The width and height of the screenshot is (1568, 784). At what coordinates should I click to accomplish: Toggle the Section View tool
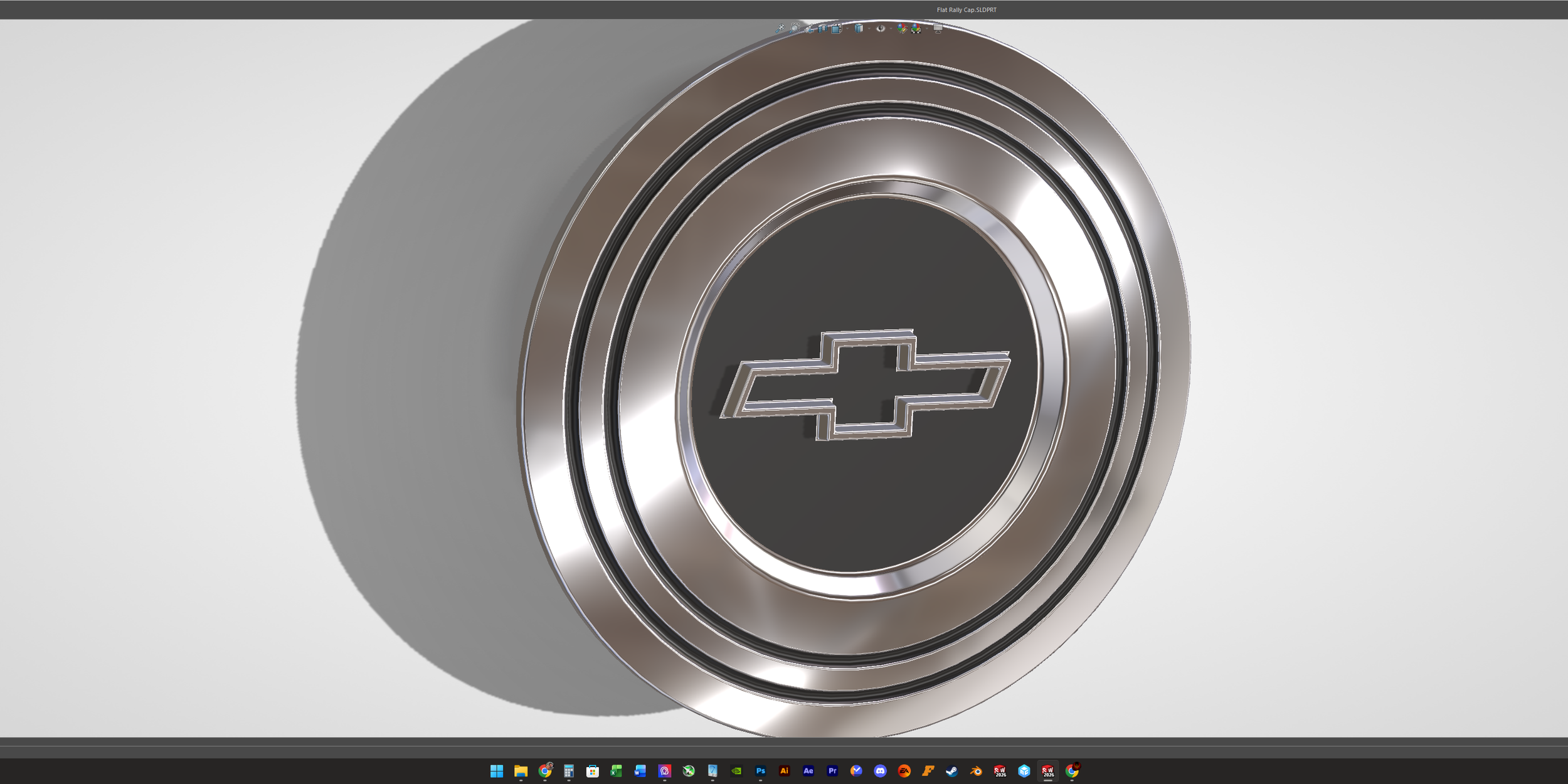823,28
